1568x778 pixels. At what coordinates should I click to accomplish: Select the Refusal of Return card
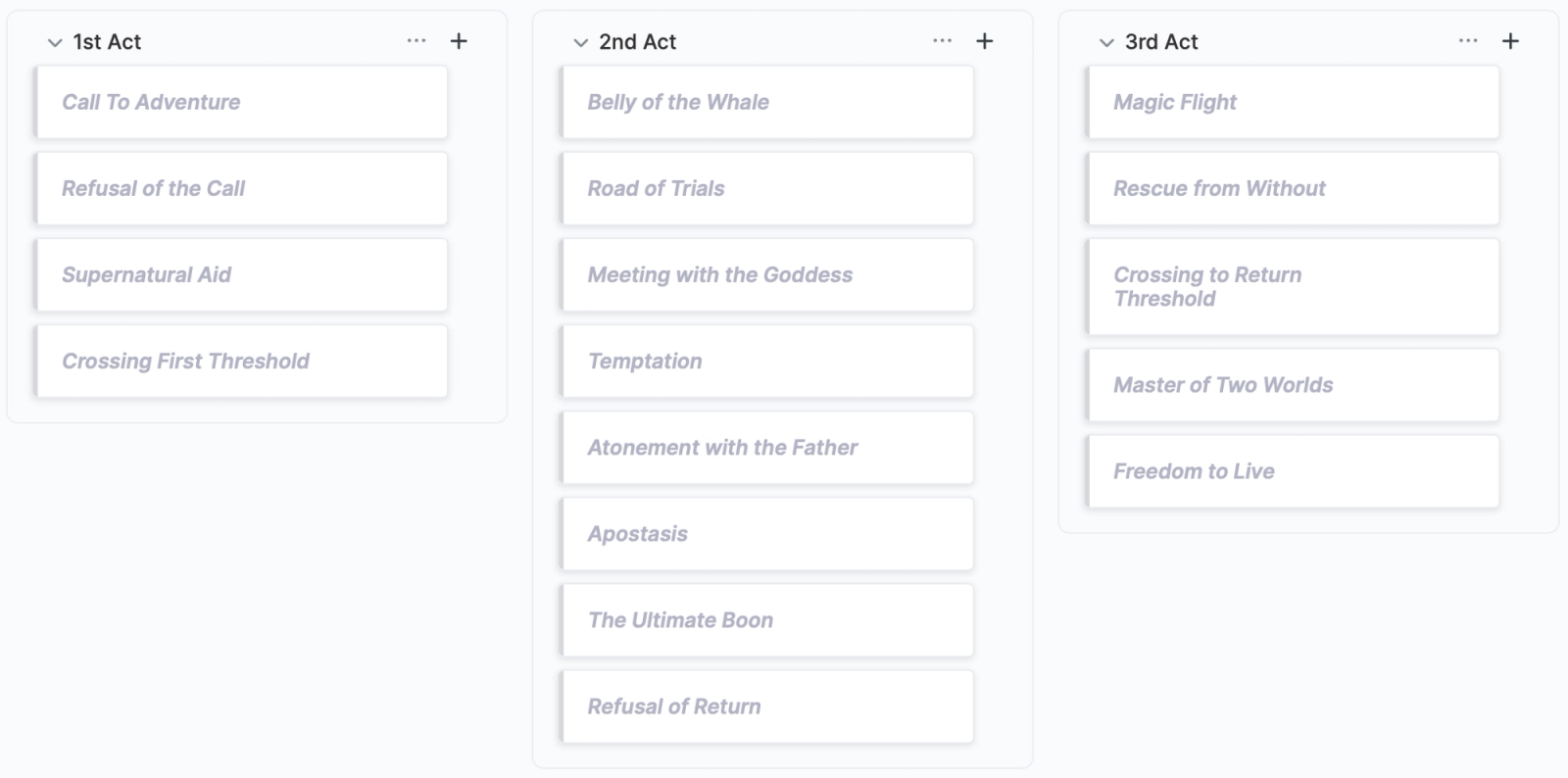point(766,706)
